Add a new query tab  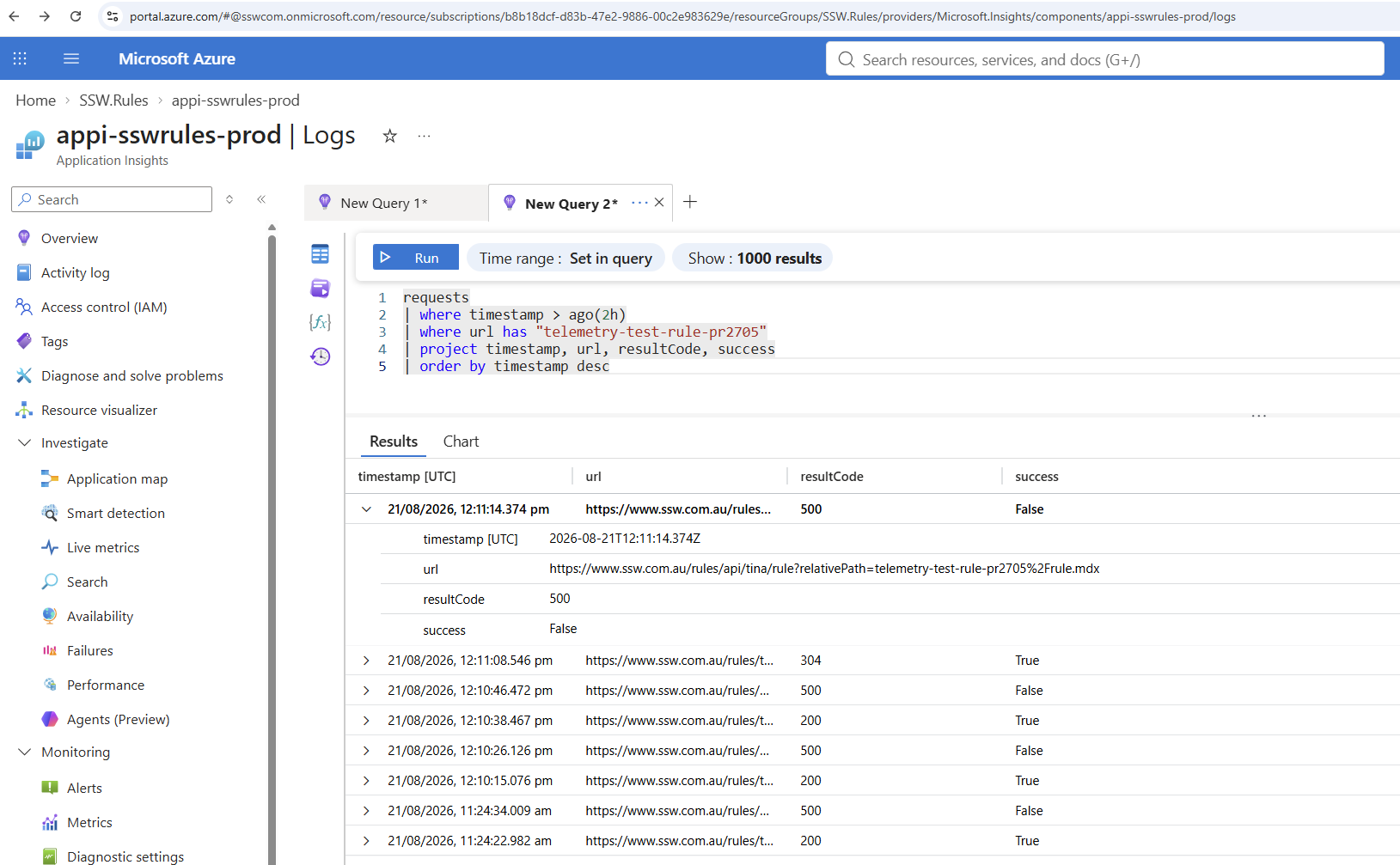pos(690,202)
